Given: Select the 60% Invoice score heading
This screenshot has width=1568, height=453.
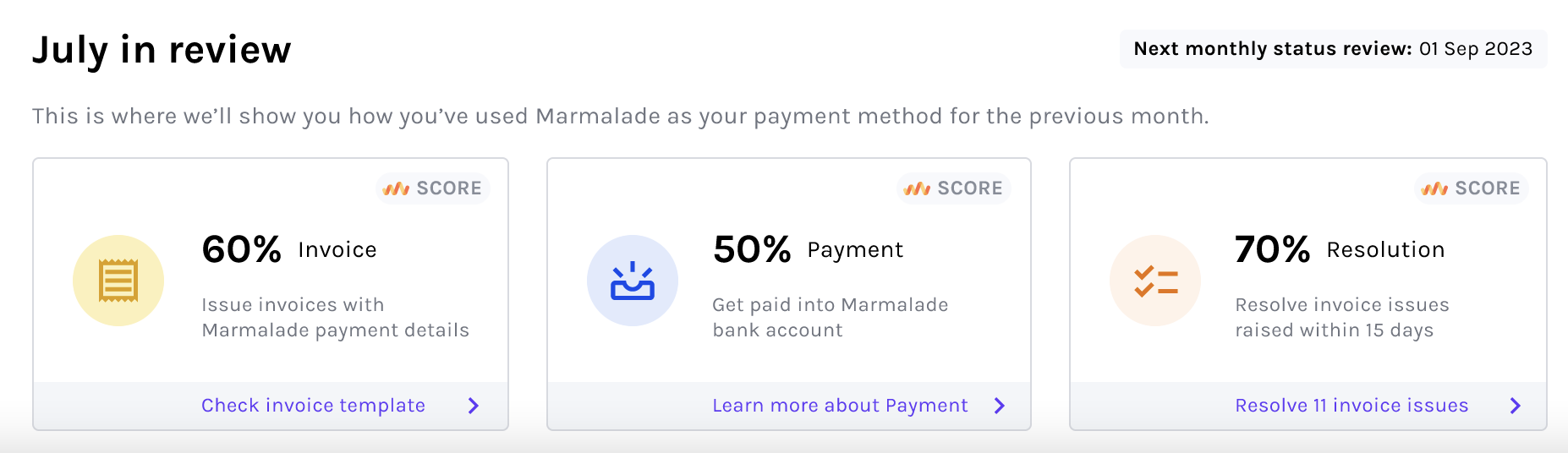Looking at the screenshot, I should 289,249.
